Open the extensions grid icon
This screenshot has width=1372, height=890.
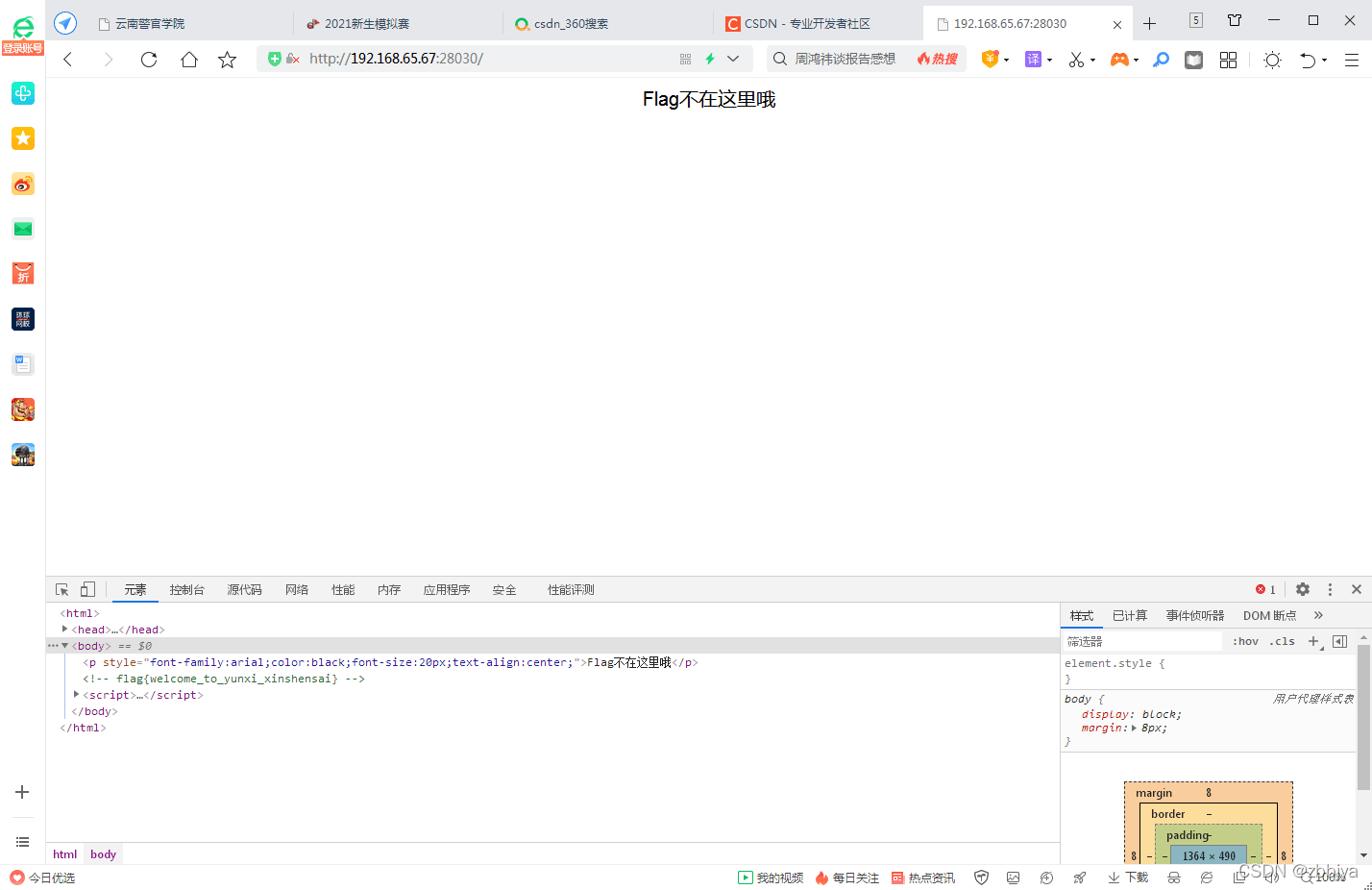pyautogui.click(x=1228, y=60)
